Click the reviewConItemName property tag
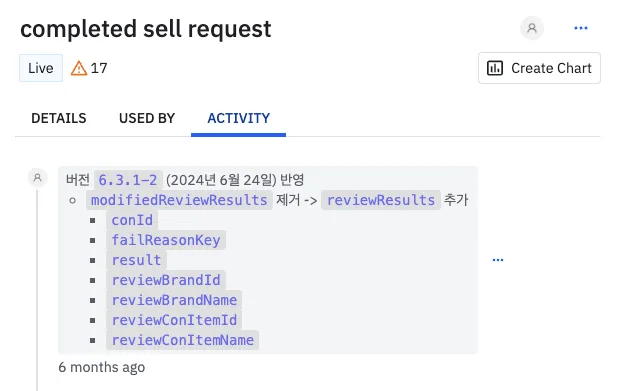The width and height of the screenshot is (617, 391). (183, 340)
